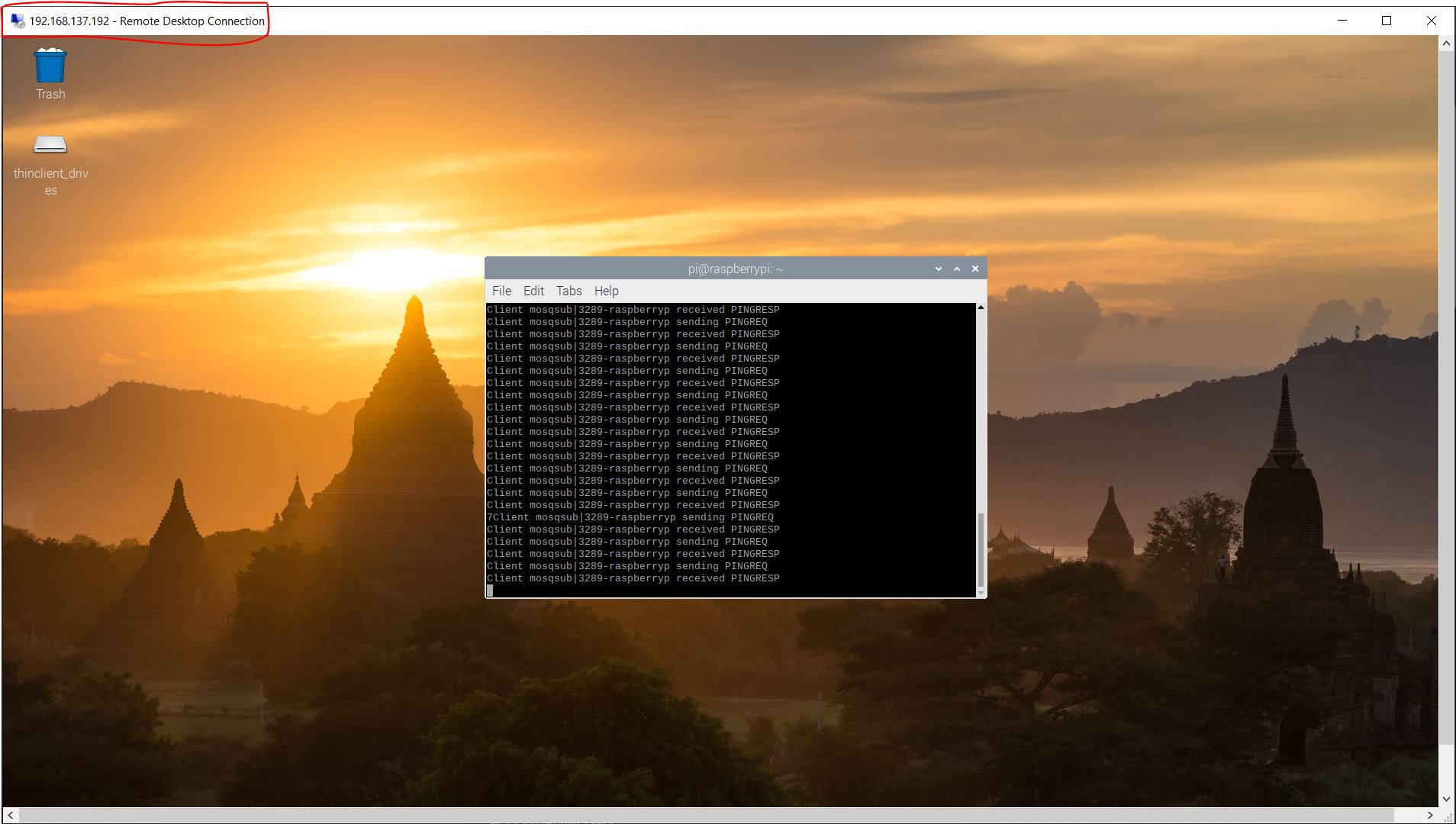
Task: Focus the terminal cursor on the last line
Action: pos(490,591)
